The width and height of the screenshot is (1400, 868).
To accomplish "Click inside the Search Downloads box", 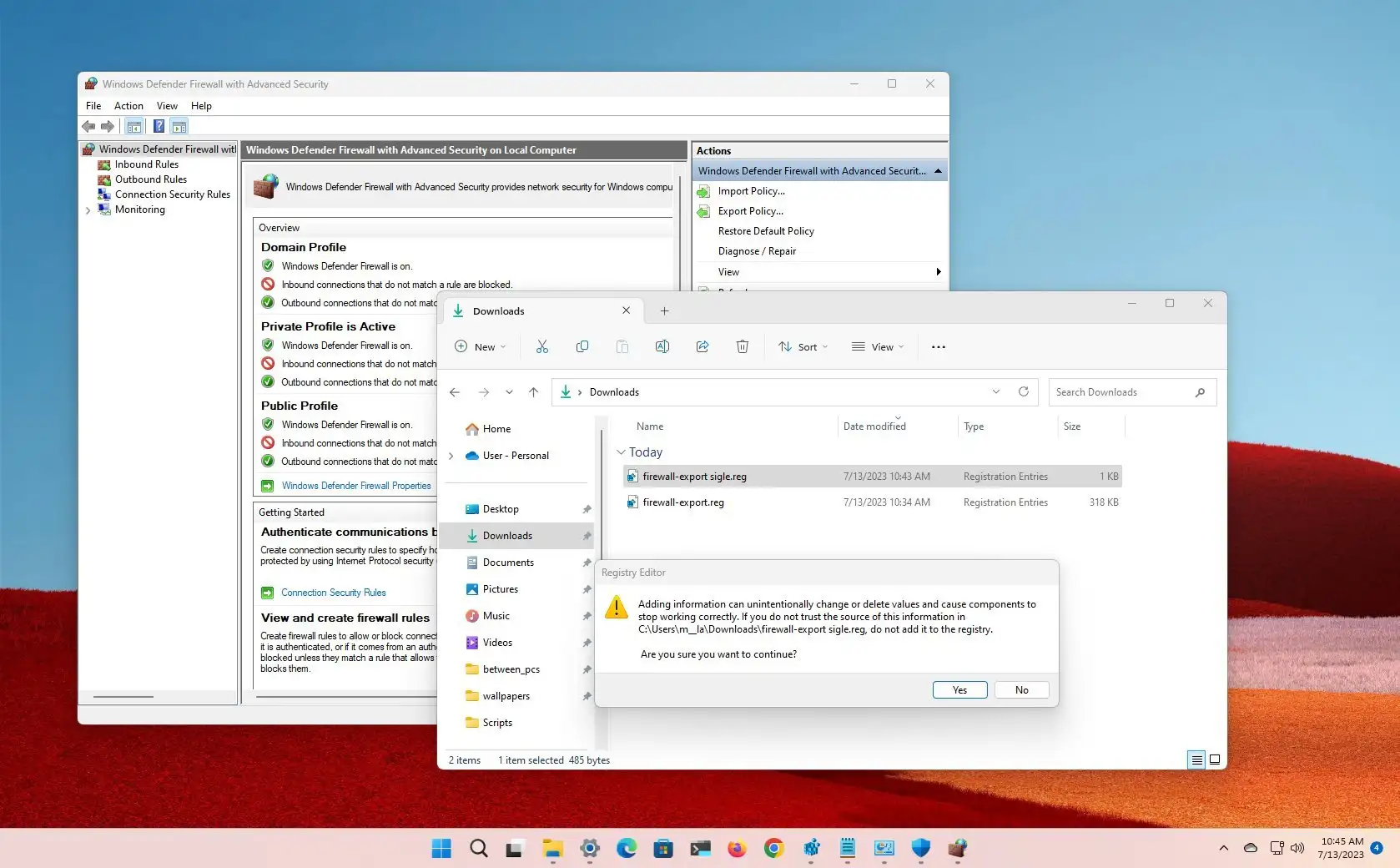I will coord(1118,391).
